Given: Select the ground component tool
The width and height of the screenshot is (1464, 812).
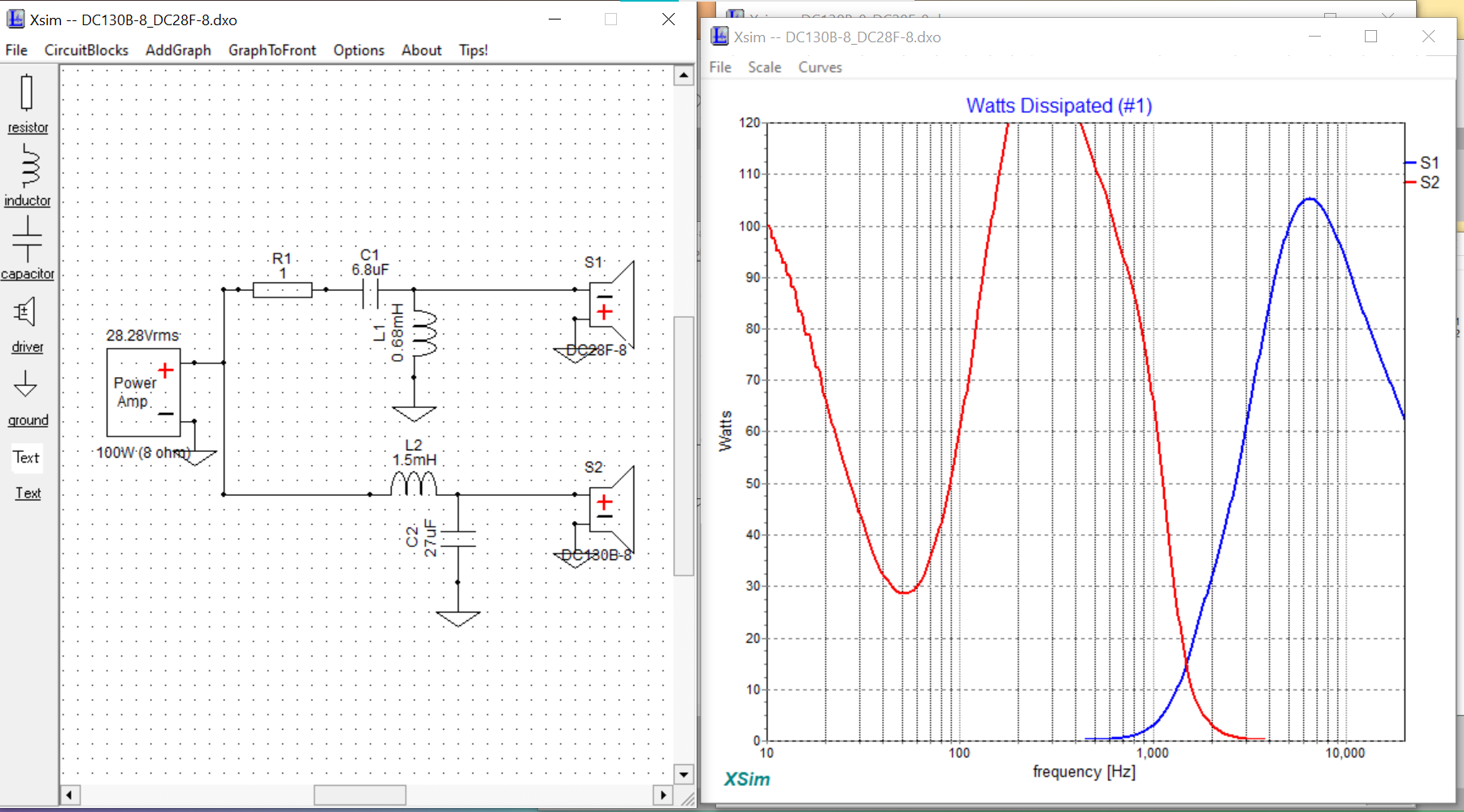Looking at the screenshot, I should coord(27,397).
